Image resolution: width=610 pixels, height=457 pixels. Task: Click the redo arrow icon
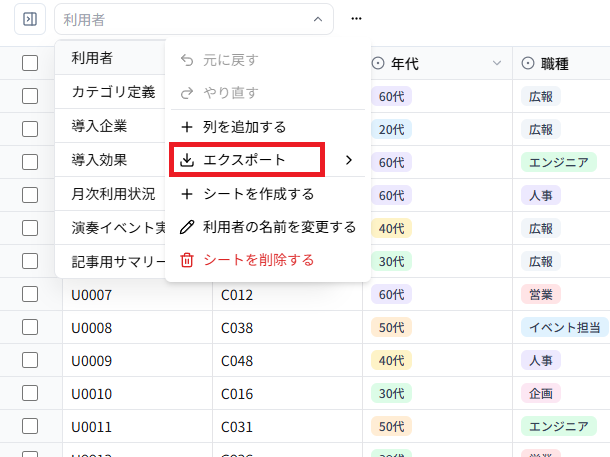[x=187, y=93]
